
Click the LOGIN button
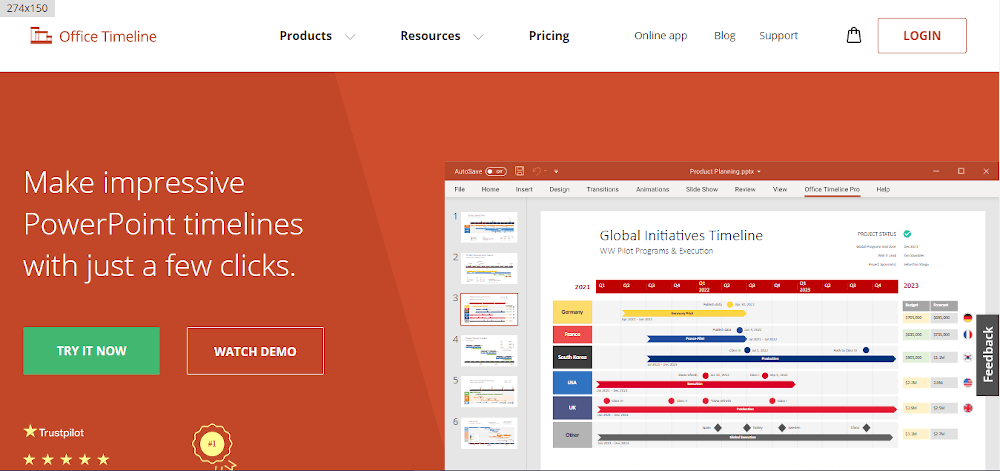point(922,36)
